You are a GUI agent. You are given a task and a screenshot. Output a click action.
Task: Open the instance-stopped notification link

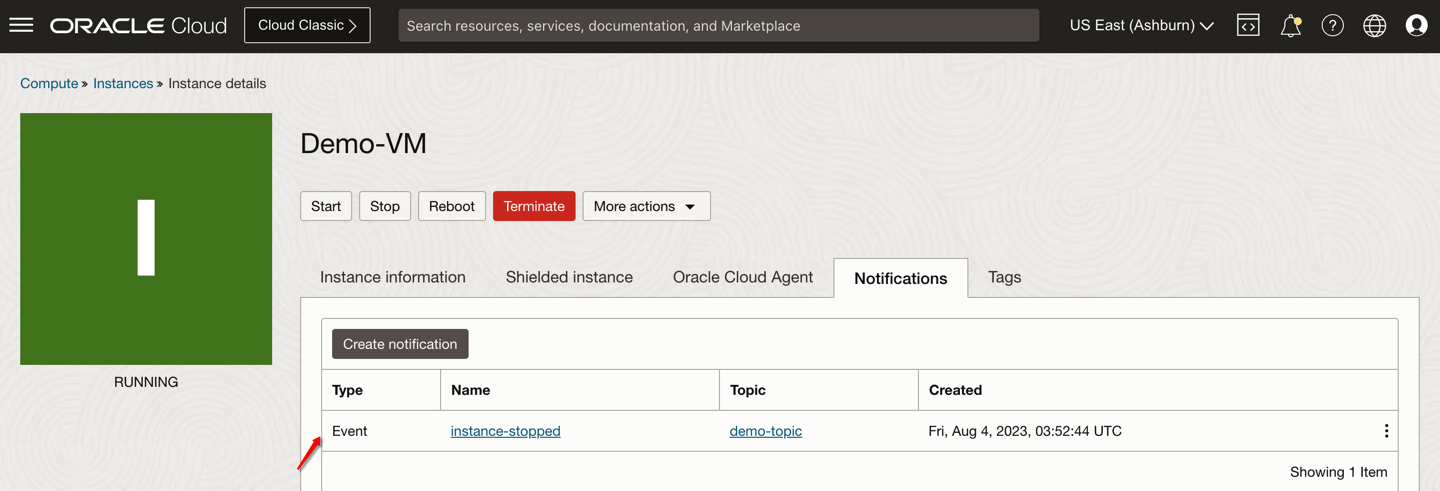(505, 431)
